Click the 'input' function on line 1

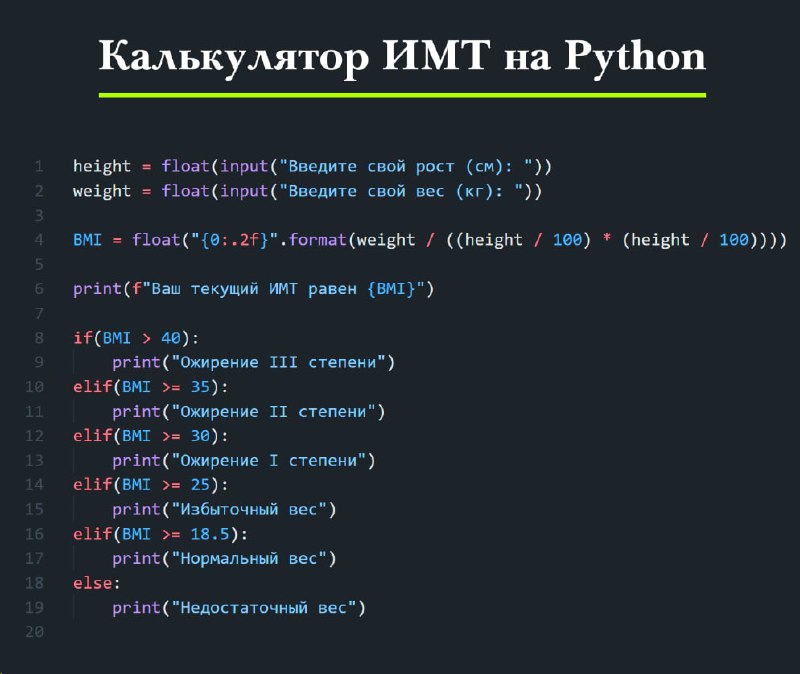(x=244, y=166)
